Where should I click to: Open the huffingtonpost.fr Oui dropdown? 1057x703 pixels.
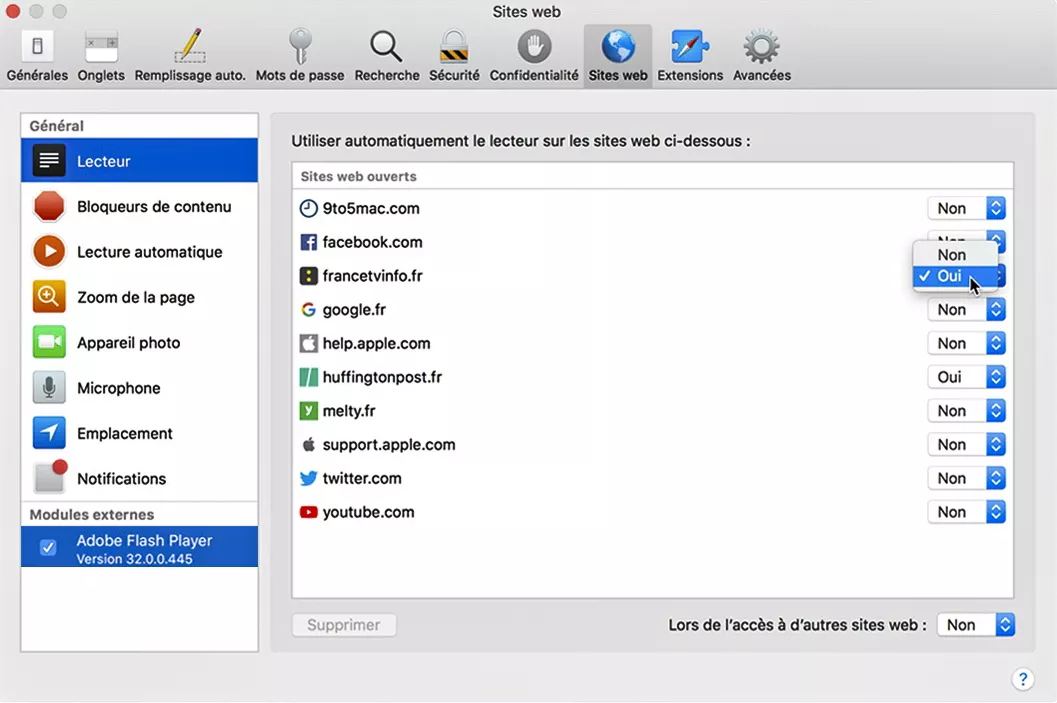coord(966,377)
